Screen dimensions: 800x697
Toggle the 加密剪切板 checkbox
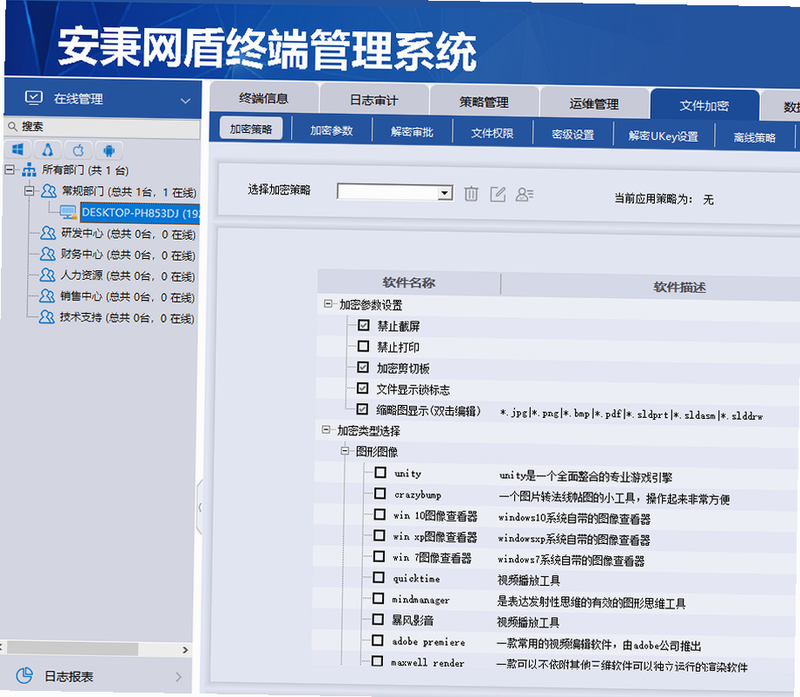pyautogui.click(x=363, y=367)
